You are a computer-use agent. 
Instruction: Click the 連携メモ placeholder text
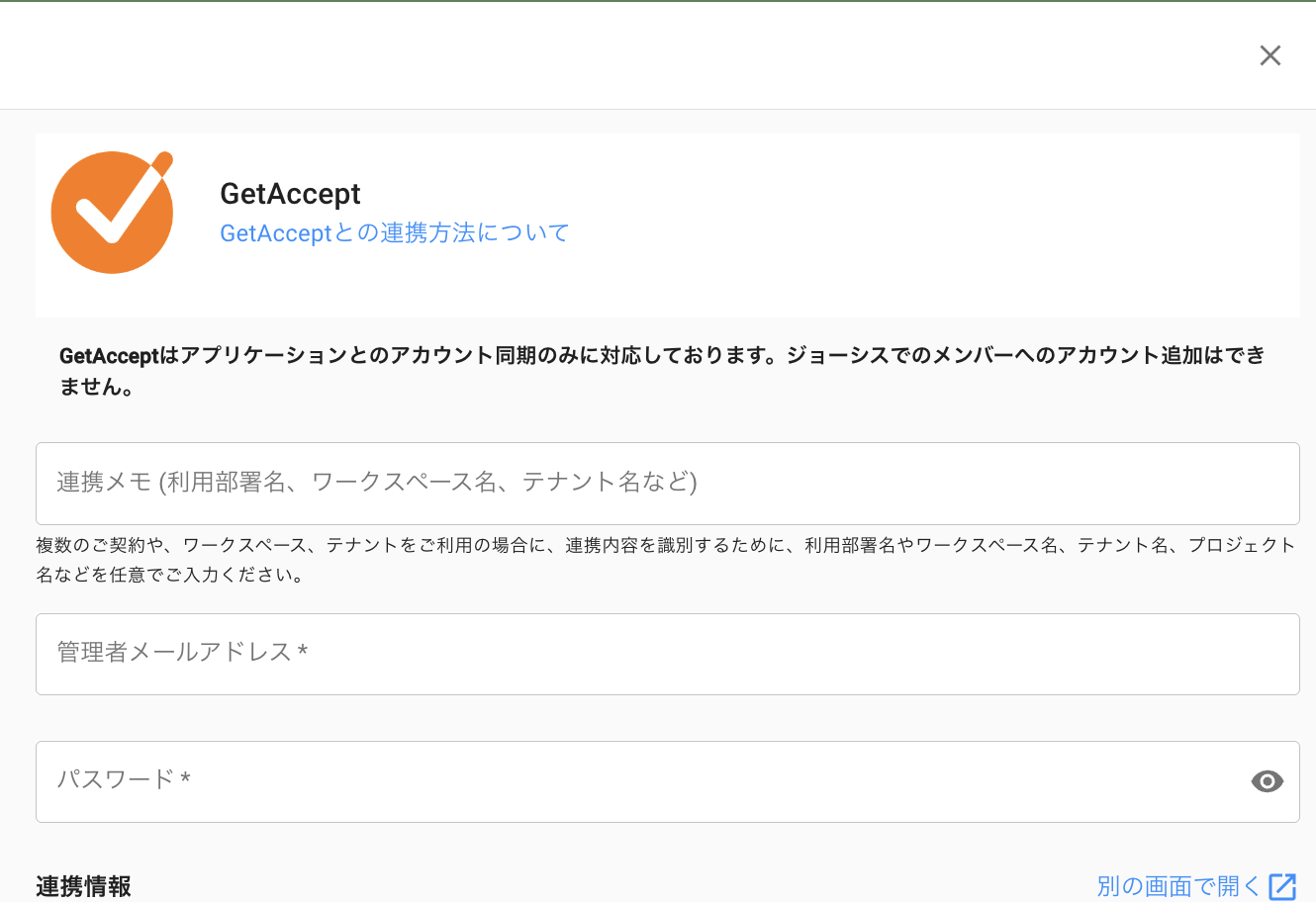(x=376, y=482)
